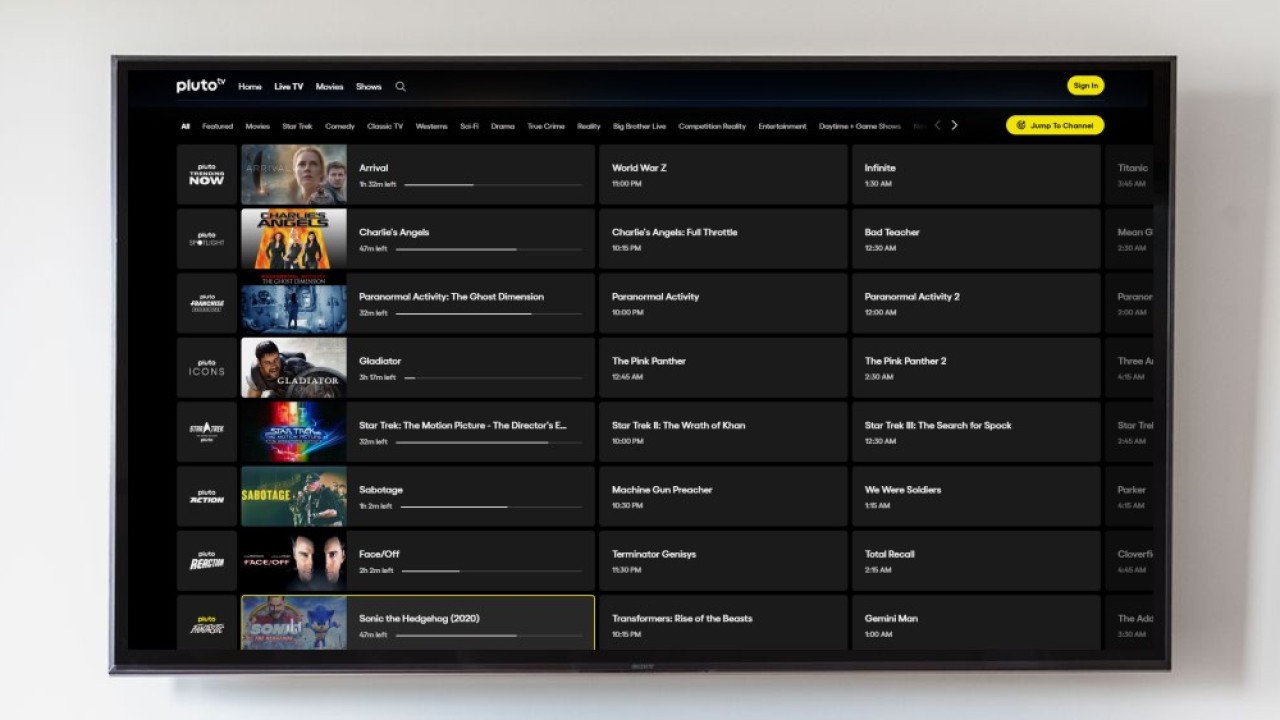1280x720 pixels.
Task: Open Movies in top navigation
Action: pos(330,87)
